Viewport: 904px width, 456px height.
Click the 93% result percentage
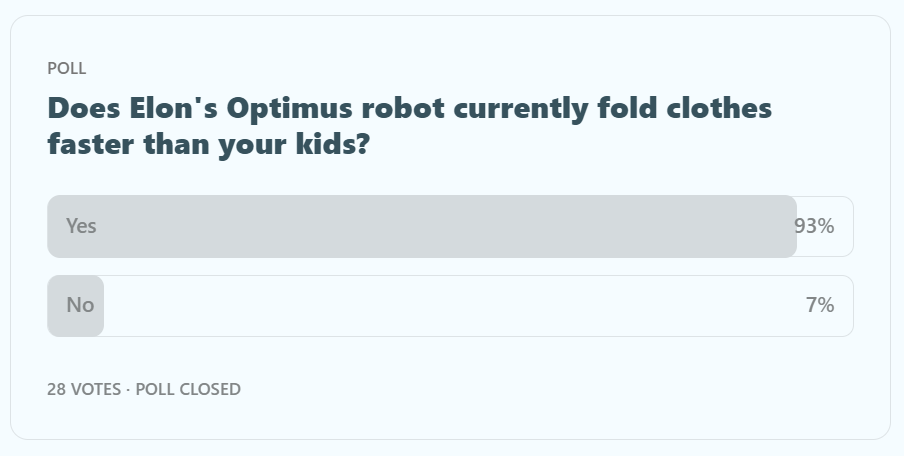(x=814, y=226)
